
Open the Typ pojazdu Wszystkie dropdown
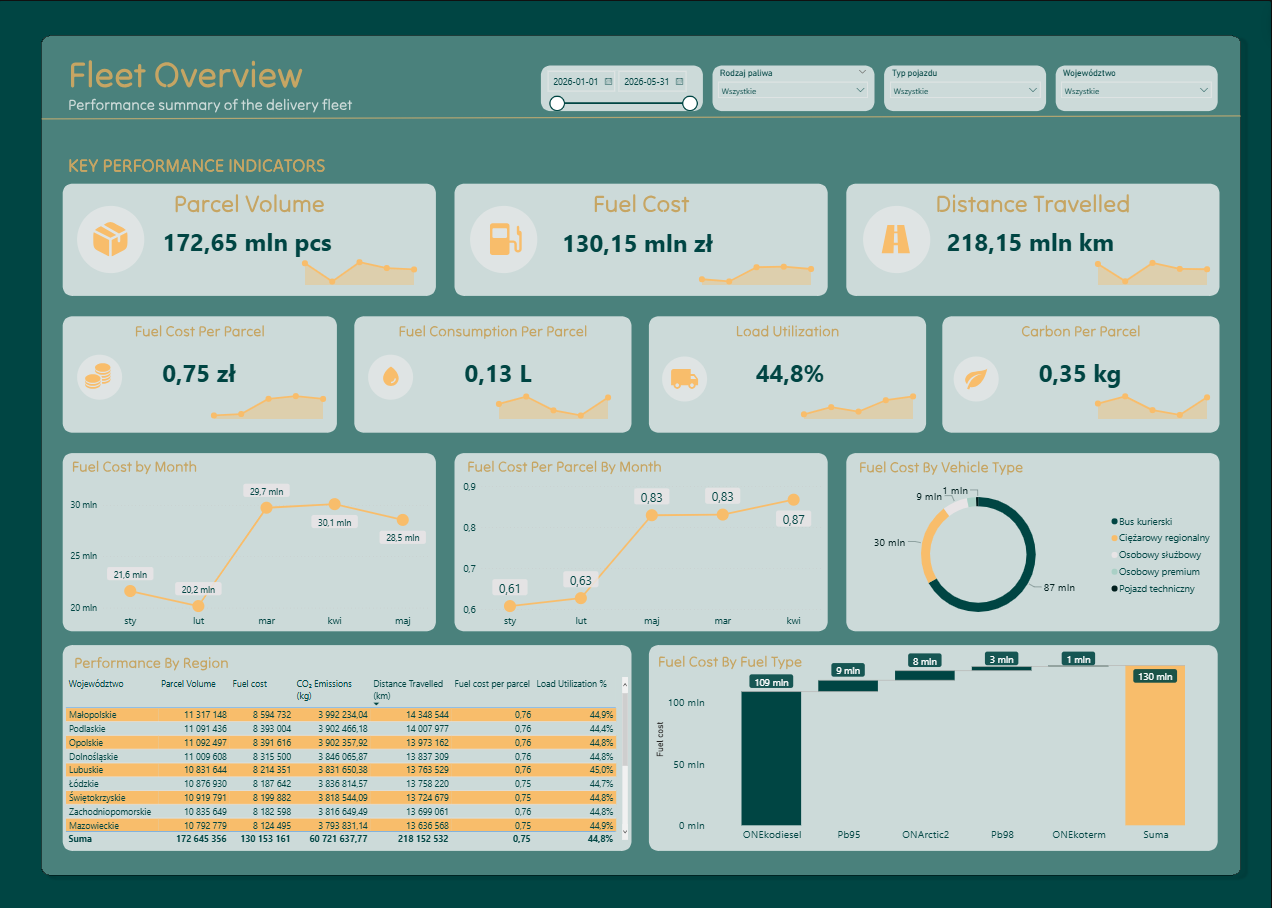coord(965,91)
